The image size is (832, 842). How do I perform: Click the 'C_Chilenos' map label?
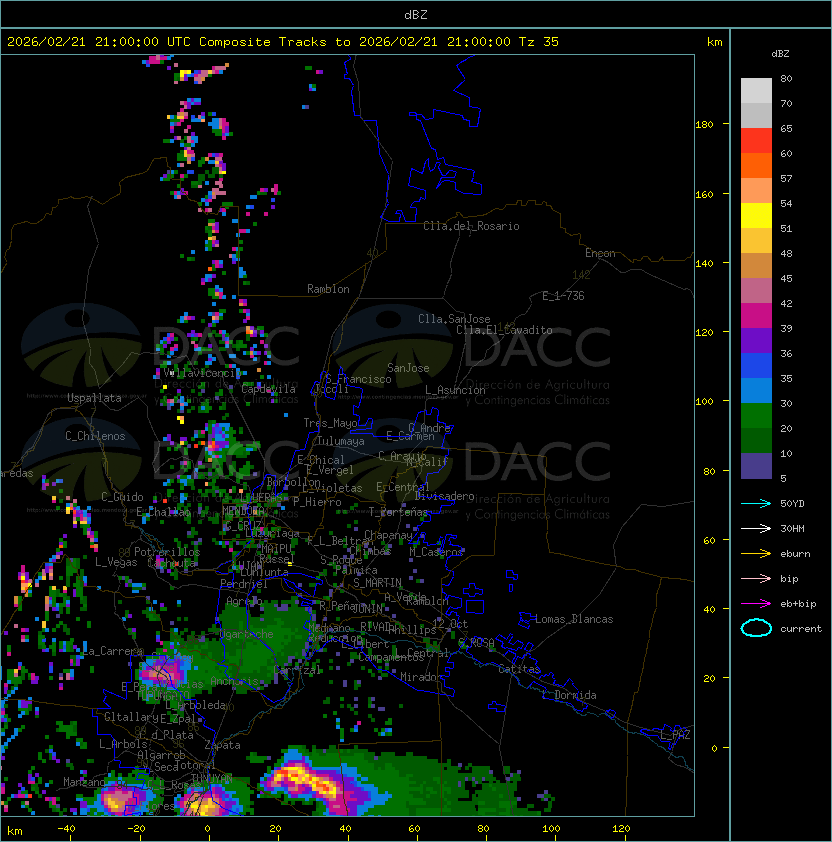(x=95, y=436)
